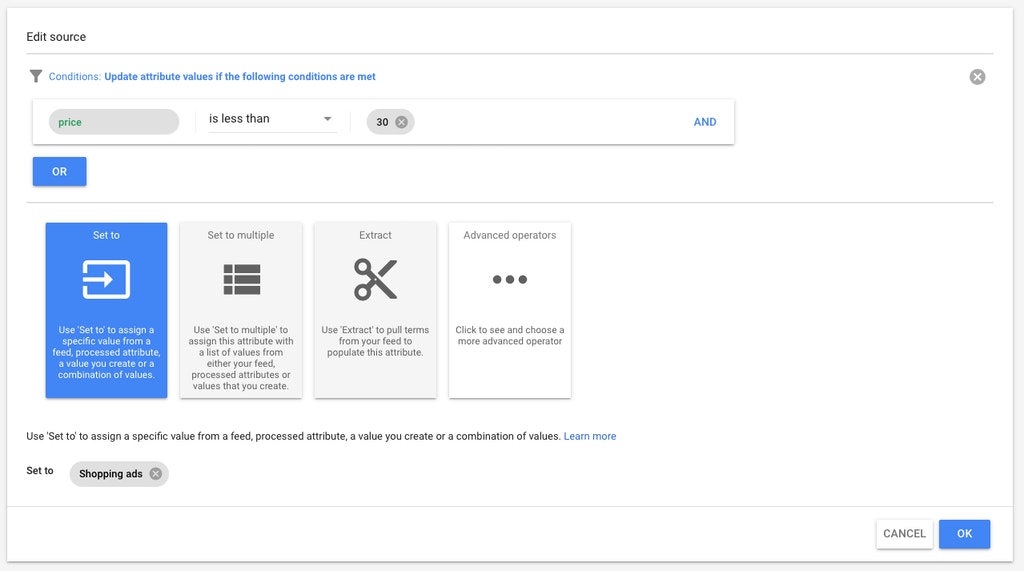This screenshot has width=1024, height=571.
Task: Select the 30 value chip
Action: (x=382, y=122)
